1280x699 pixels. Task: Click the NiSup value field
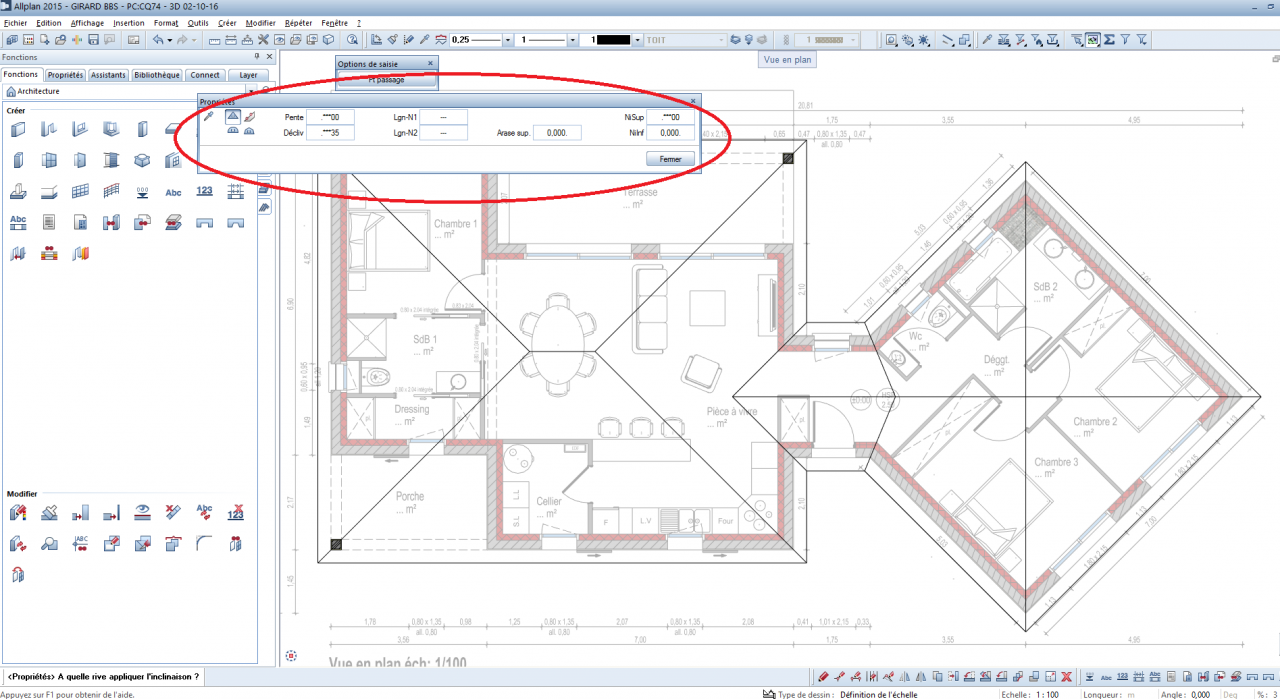coord(670,117)
